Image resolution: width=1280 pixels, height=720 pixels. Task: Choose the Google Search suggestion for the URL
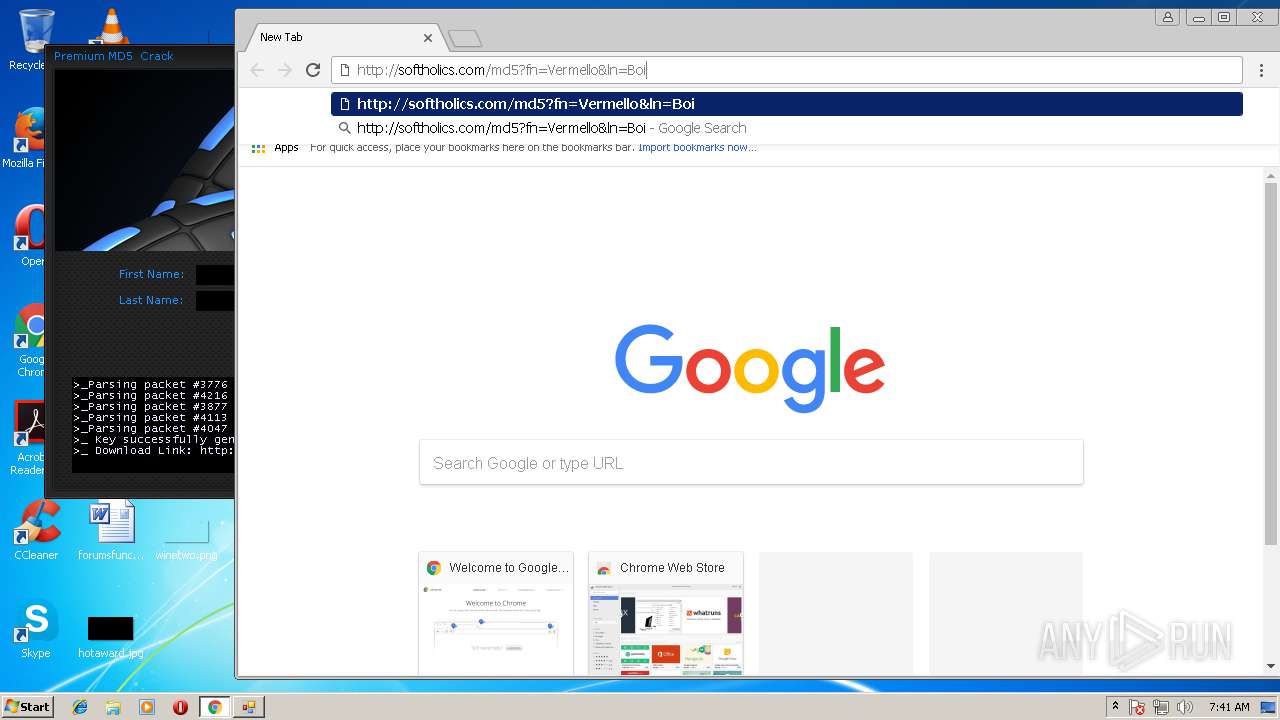point(787,128)
